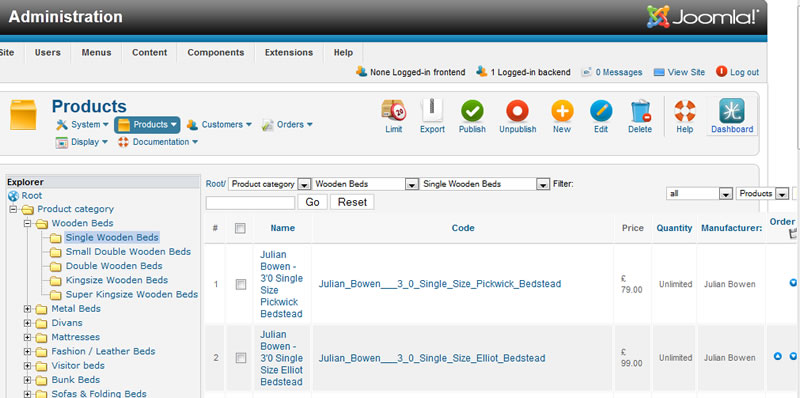
Task: Click the Log out icon
Action: coord(721,71)
